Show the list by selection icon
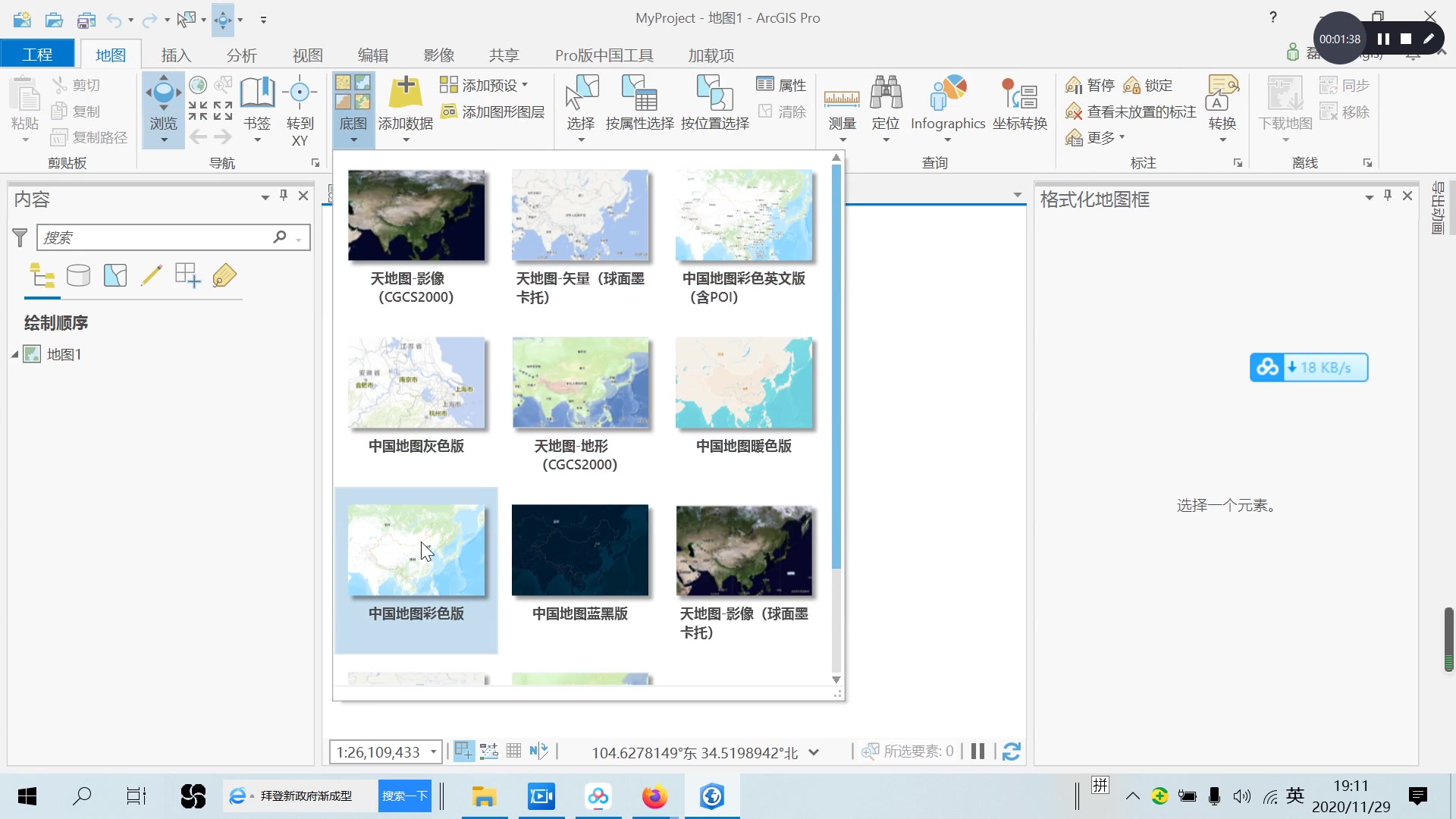1456x819 pixels. (115, 275)
